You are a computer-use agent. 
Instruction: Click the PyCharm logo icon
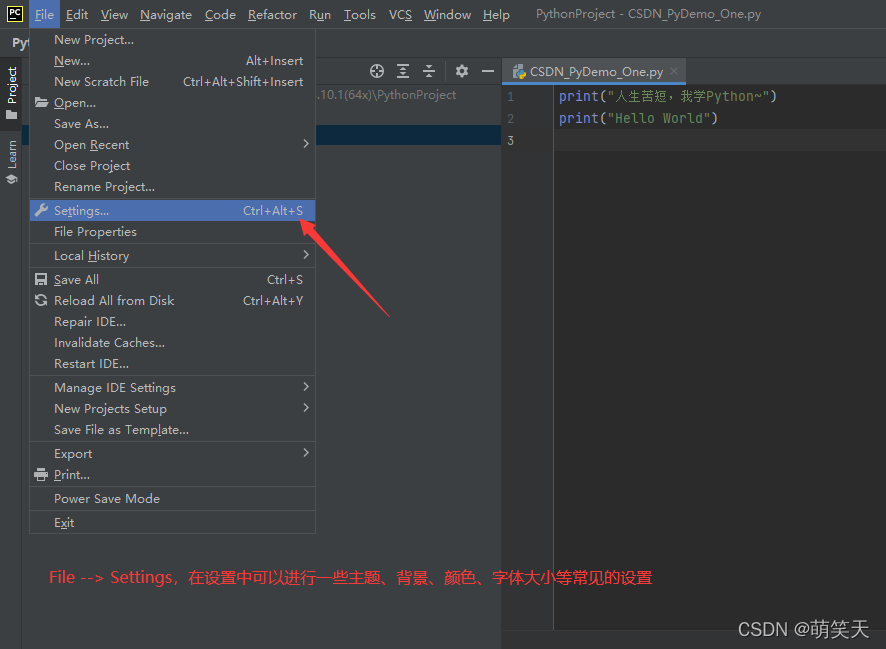click(x=14, y=14)
